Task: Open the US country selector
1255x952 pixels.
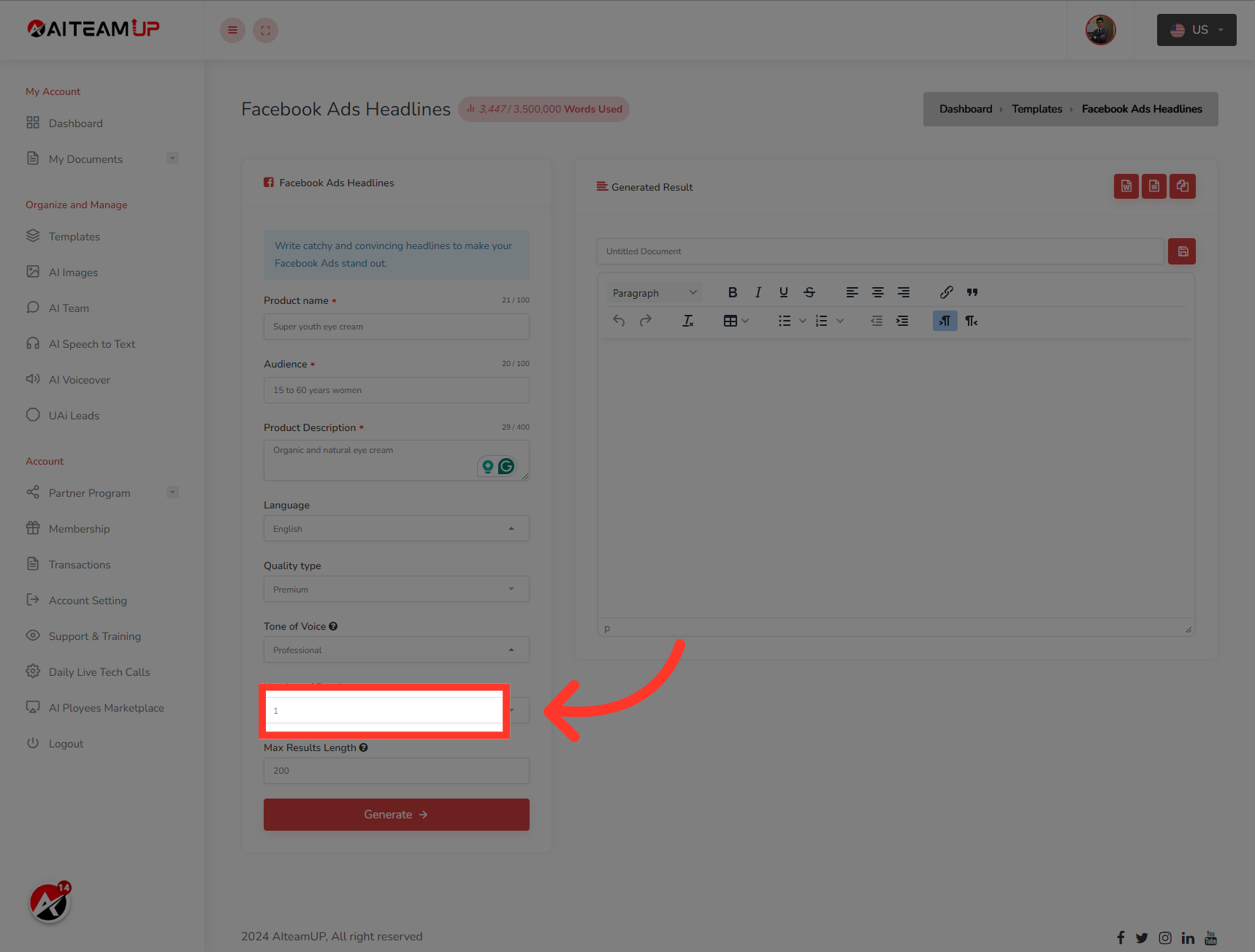Action: tap(1196, 30)
